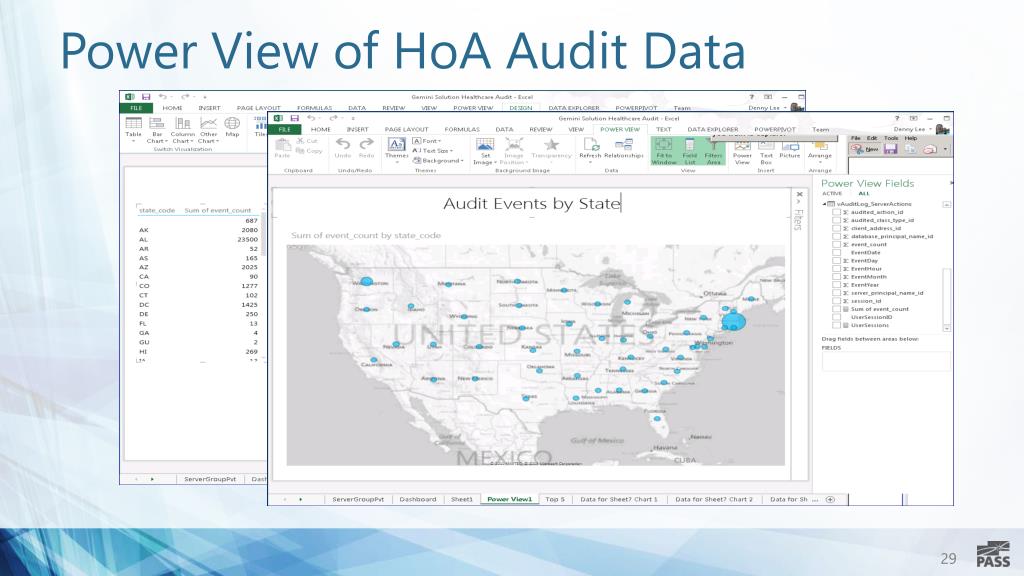Screen dimensions: 1024x576
Task: Click the New button in small toolbar window
Action: click(x=865, y=150)
